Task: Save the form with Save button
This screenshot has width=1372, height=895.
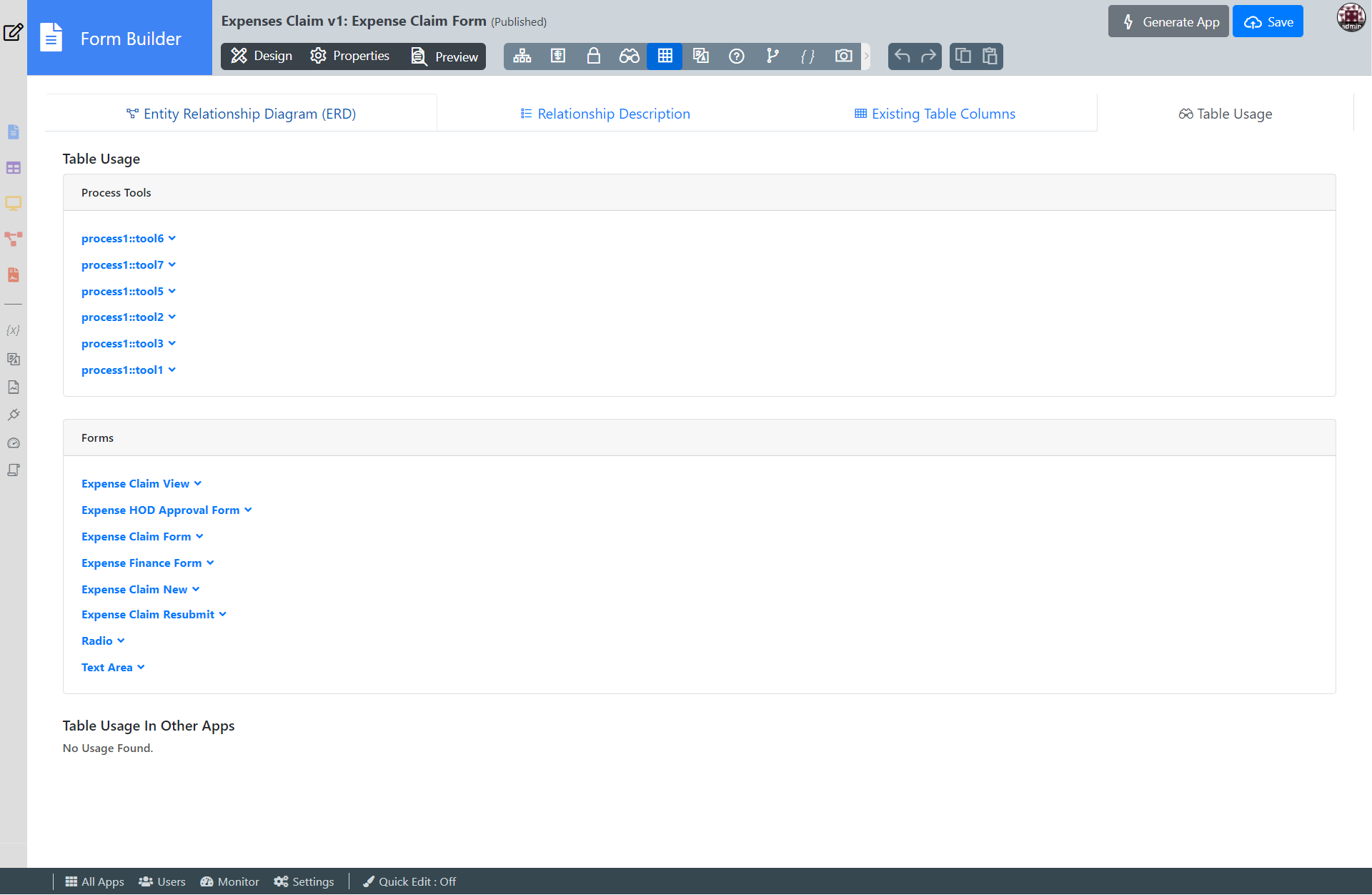Action: (x=1268, y=21)
